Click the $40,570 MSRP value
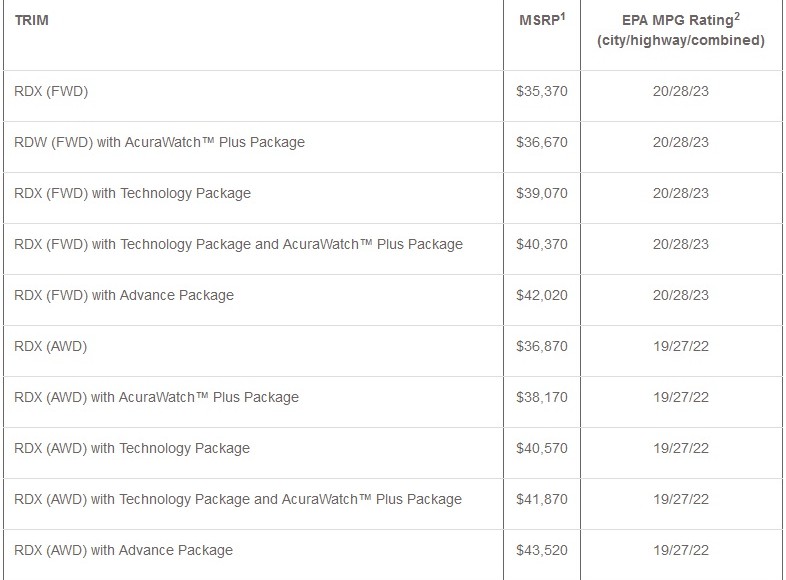The image size is (786, 580). 541,448
